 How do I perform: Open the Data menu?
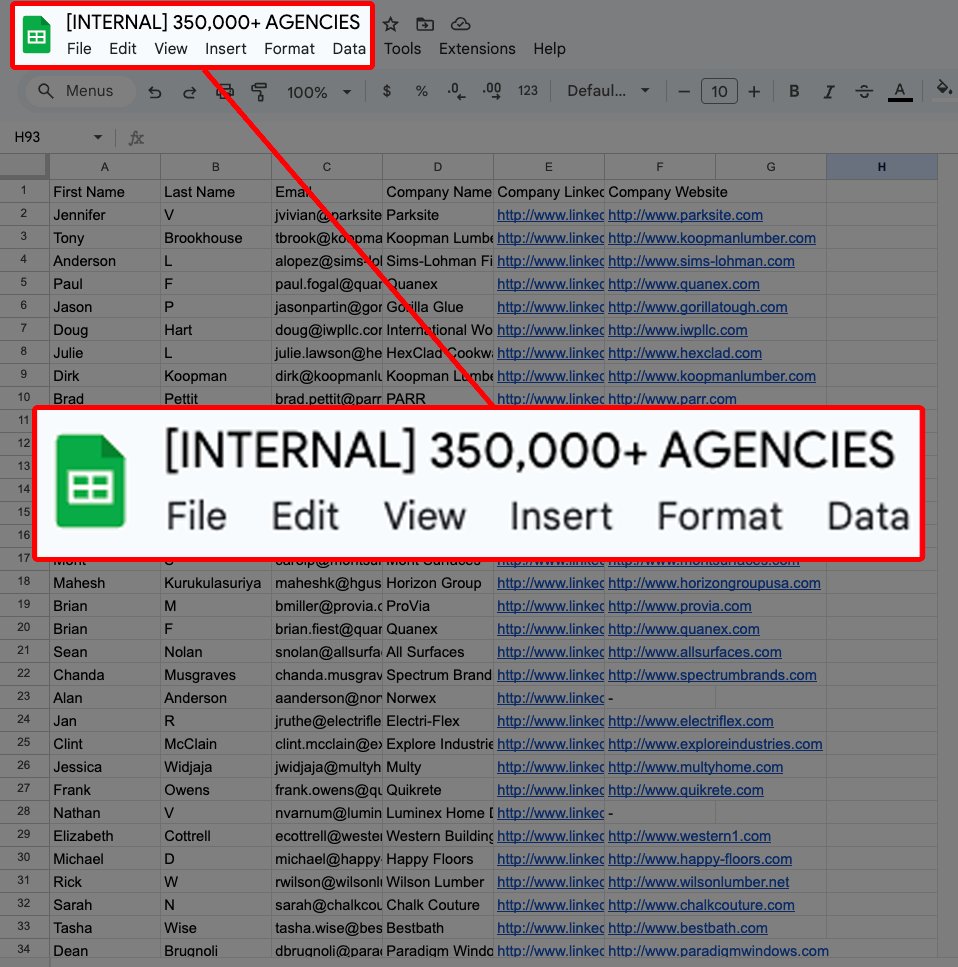pyautogui.click(x=349, y=49)
